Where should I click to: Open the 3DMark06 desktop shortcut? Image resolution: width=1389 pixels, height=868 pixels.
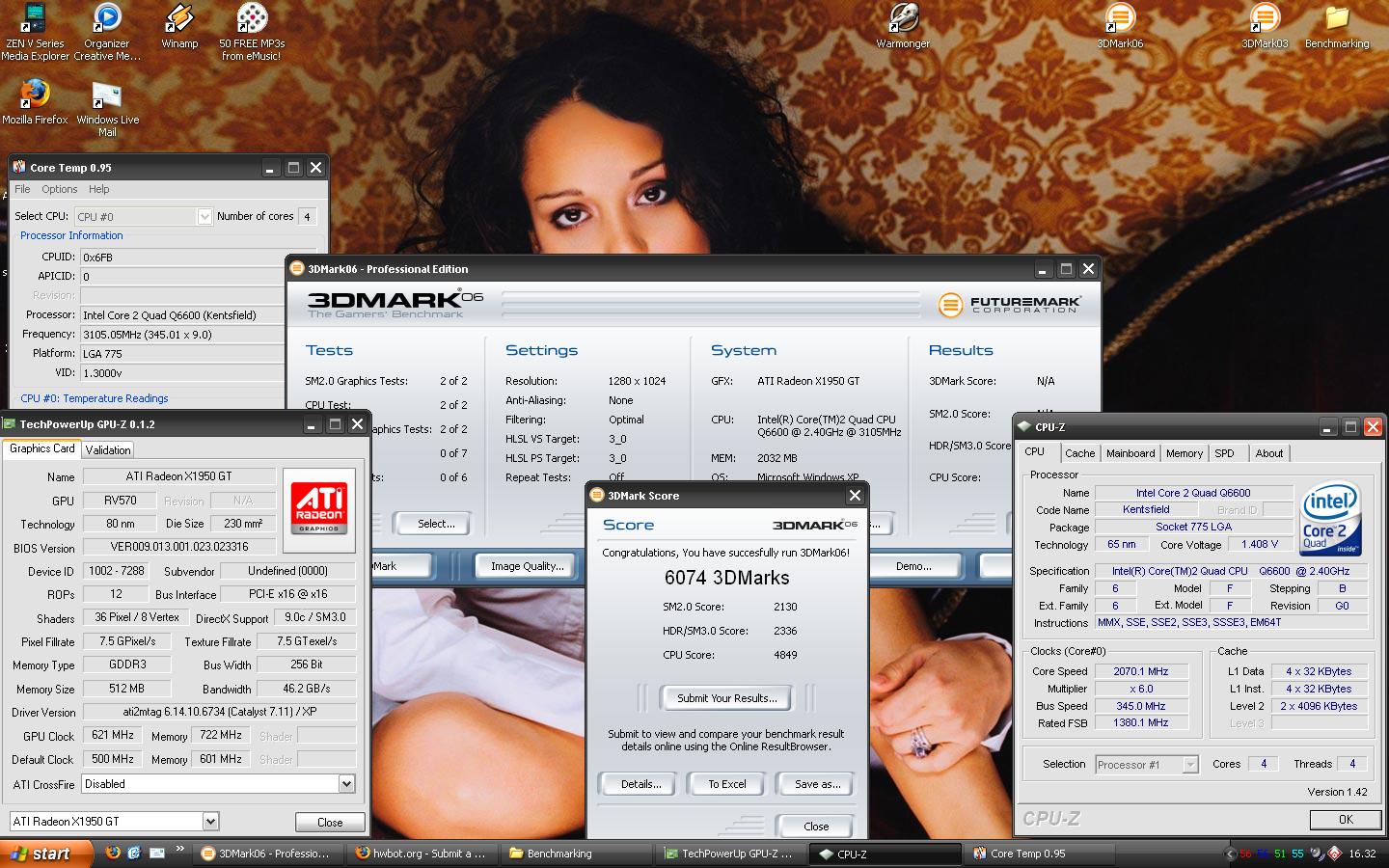pyautogui.click(x=1120, y=26)
